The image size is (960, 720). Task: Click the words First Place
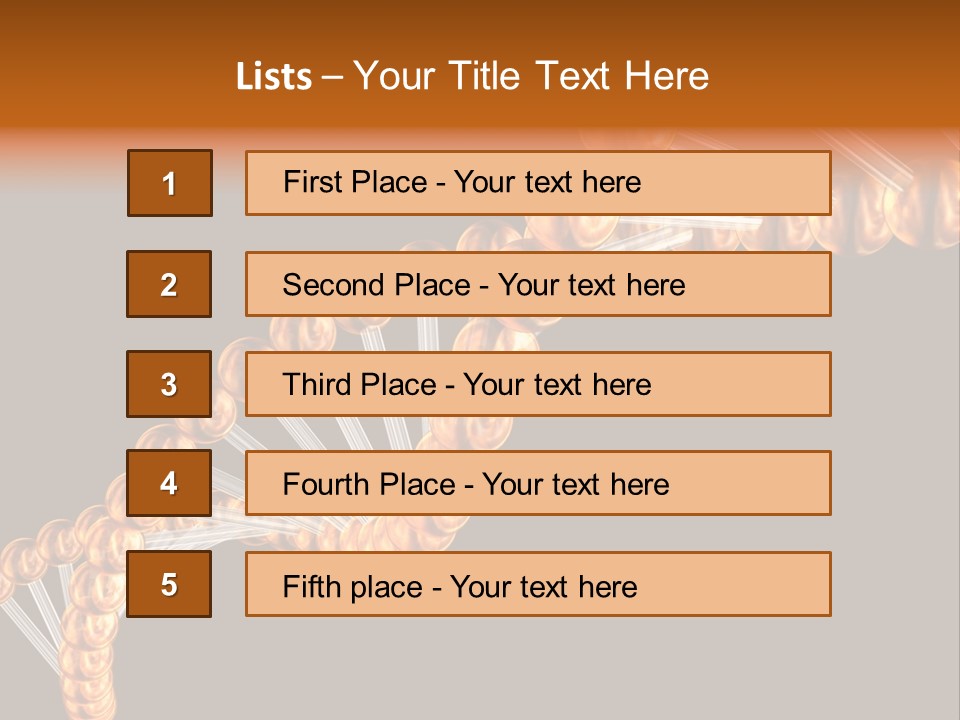355,182
